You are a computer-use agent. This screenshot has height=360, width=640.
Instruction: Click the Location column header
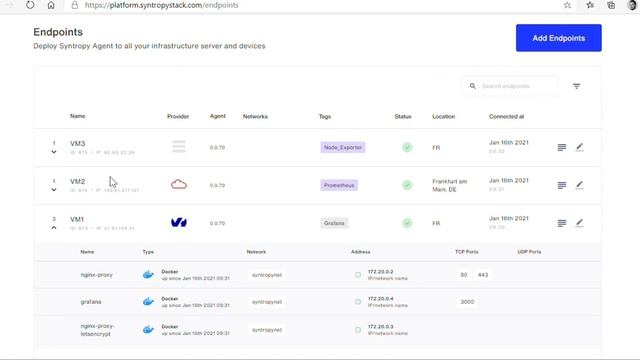coord(443,116)
